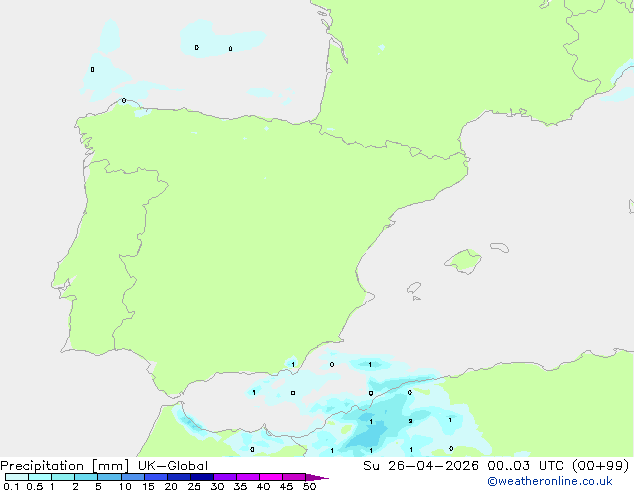Viewport: 634px width, 490px height.
Task: Click the (00+99) forecast offset label
Action: click(x=601, y=466)
